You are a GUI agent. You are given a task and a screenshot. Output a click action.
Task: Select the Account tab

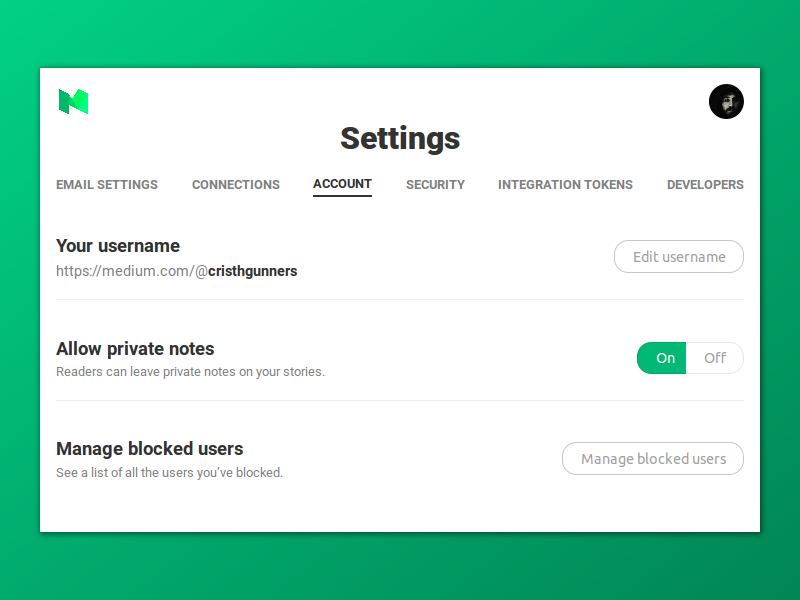342,184
